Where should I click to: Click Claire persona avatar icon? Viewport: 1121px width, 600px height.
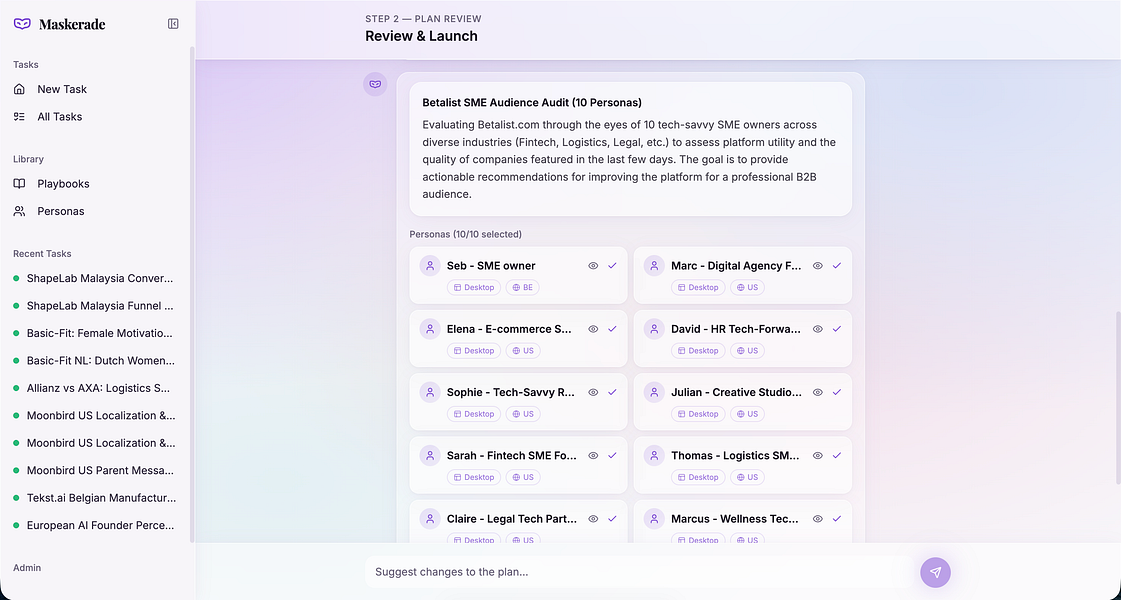tap(430, 518)
